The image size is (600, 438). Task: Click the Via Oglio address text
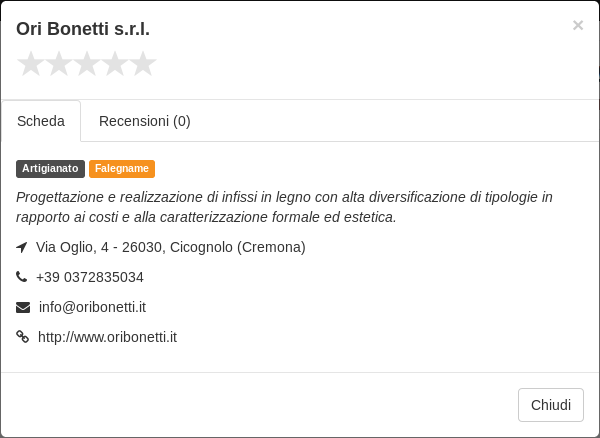171,247
